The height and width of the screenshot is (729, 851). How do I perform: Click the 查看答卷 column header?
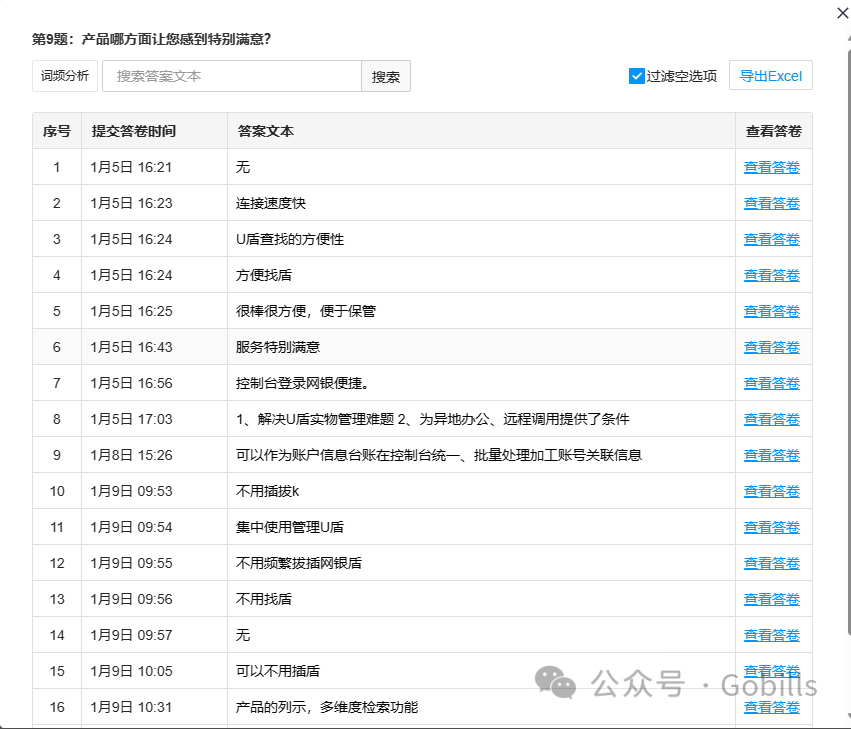coord(773,131)
